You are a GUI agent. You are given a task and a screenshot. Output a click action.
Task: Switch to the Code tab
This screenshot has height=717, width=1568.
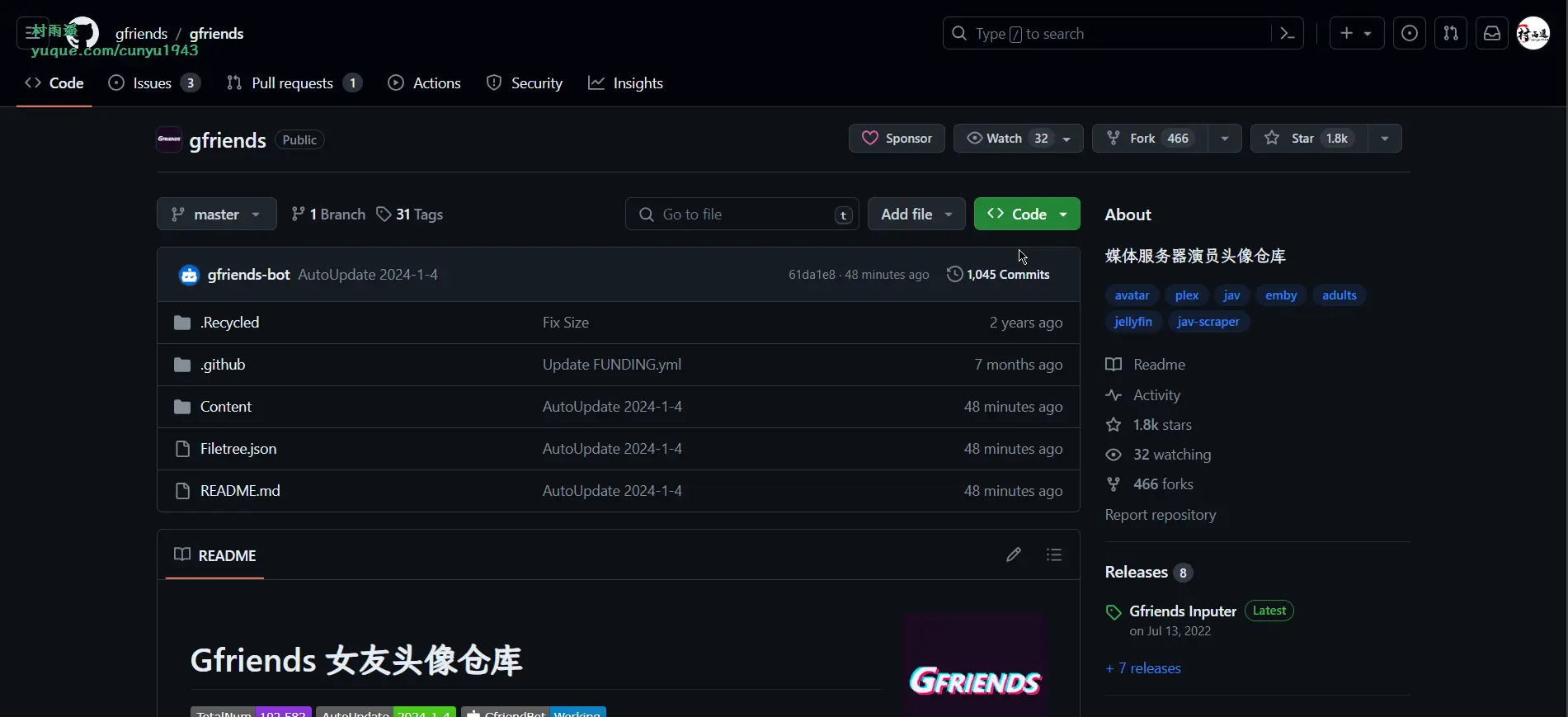click(54, 83)
